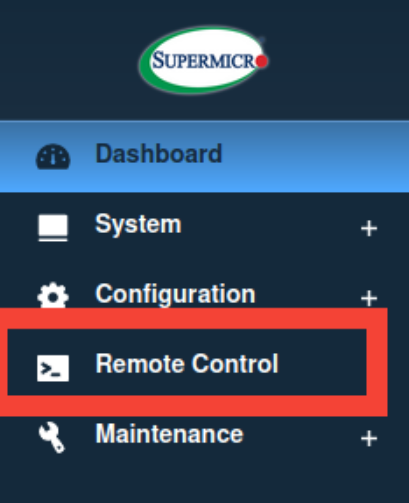Screen dimensions: 409x503
Task: Open the Remote Control text link
Action: pyautogui.click(x=187, y=364)
